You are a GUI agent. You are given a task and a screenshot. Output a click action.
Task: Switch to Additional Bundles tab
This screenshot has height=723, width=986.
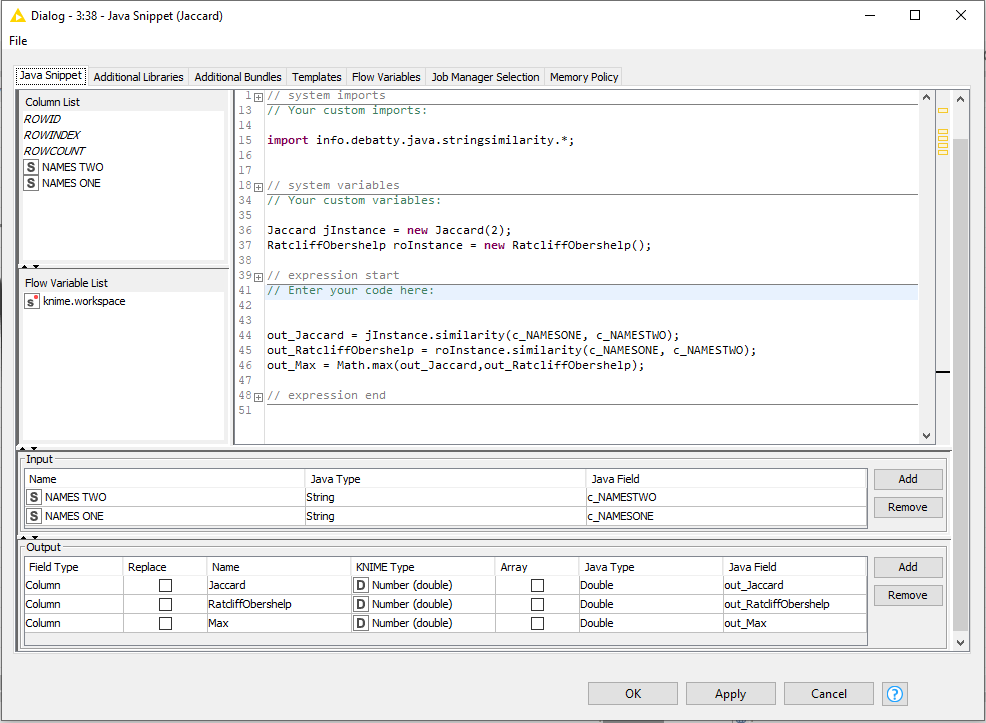coord(238,77)
